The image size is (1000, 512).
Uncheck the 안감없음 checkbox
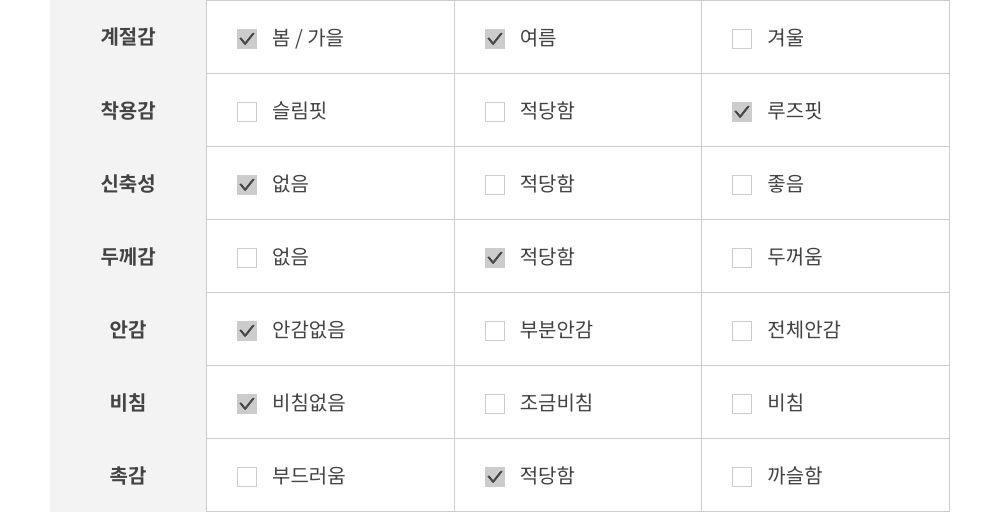[x=247, y=331]
